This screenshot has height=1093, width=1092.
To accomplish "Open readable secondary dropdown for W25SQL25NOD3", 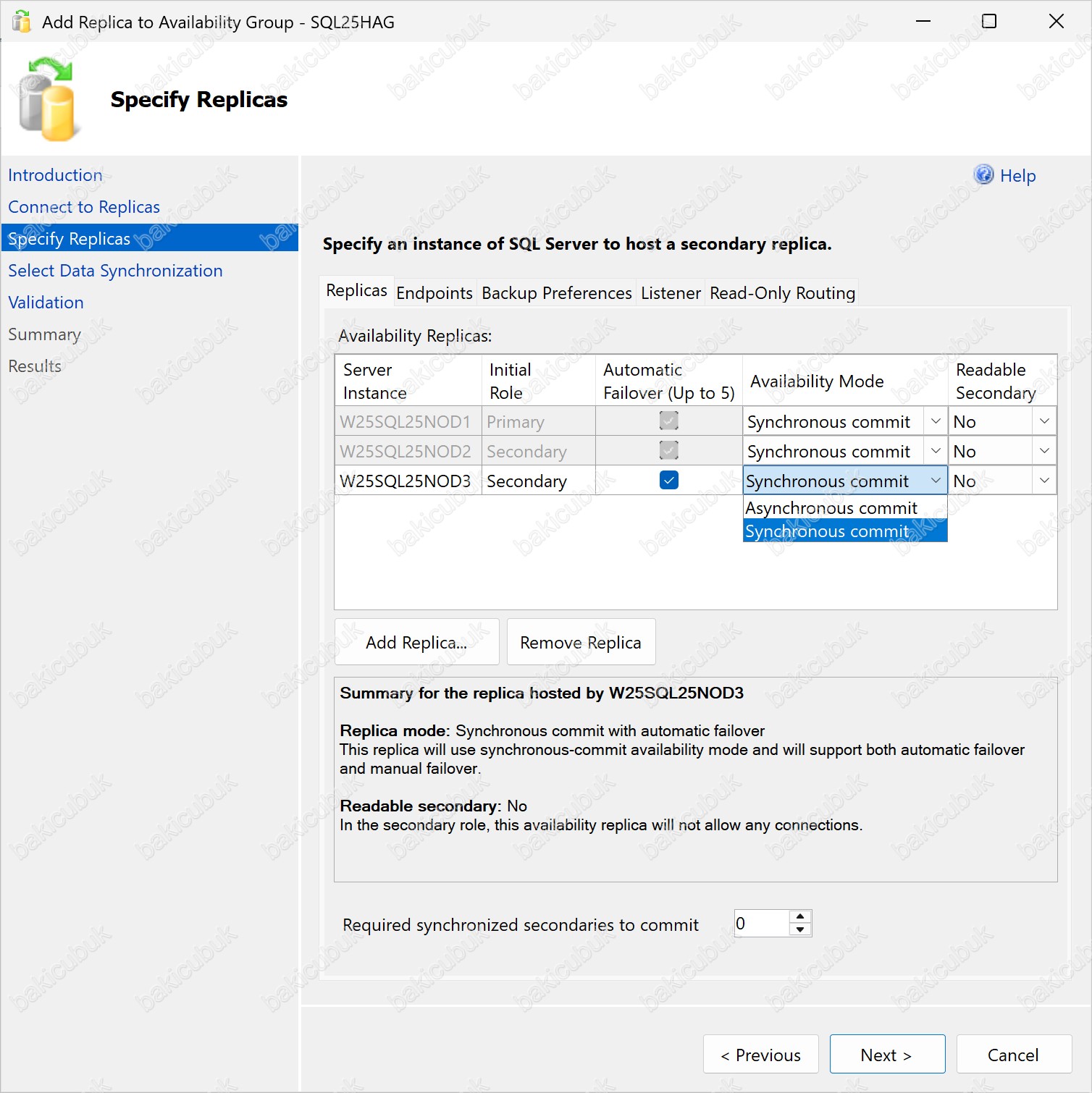I will click(x=1044, y=481).
